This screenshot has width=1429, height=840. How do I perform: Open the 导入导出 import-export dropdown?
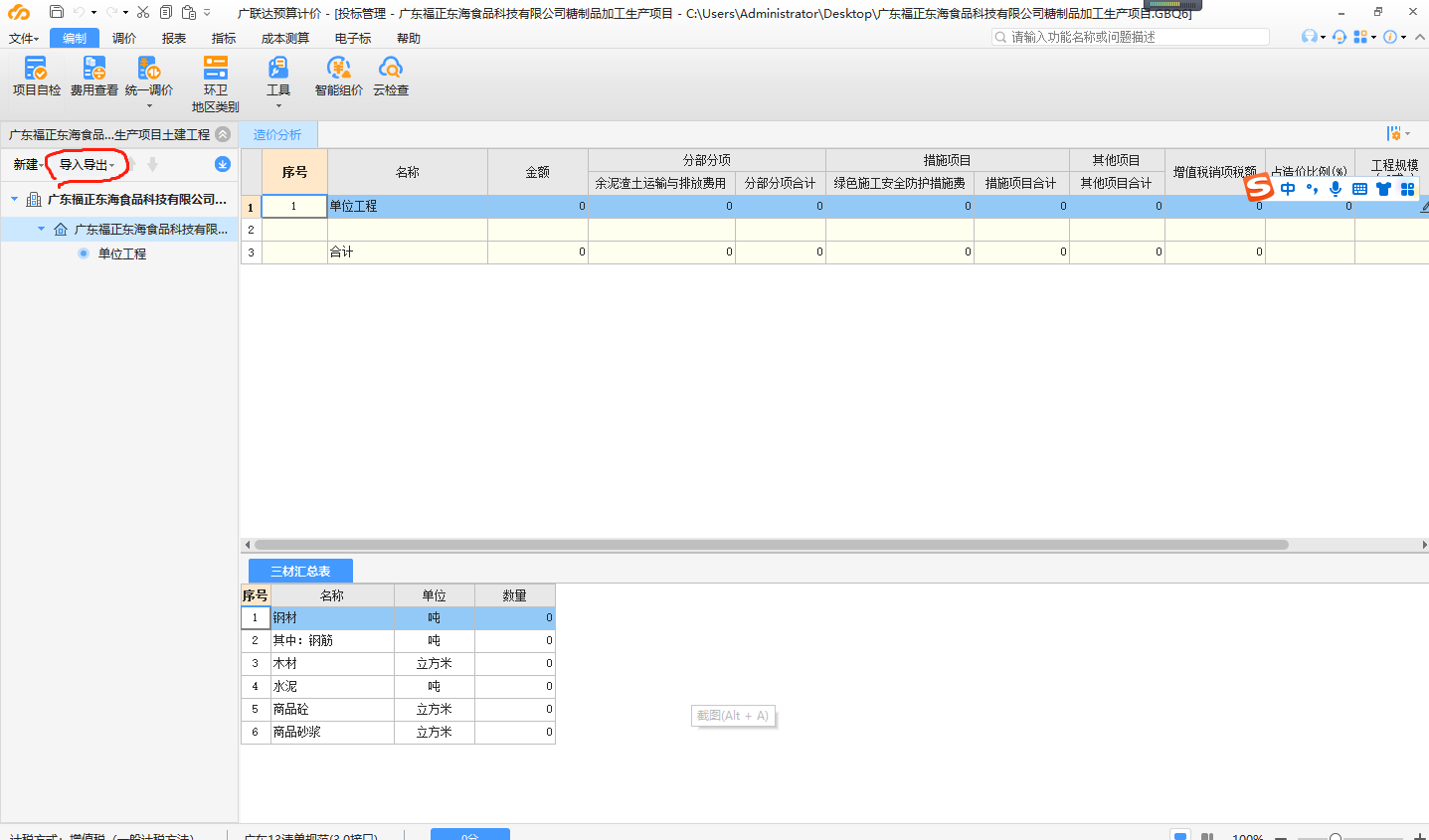[87, 165]
